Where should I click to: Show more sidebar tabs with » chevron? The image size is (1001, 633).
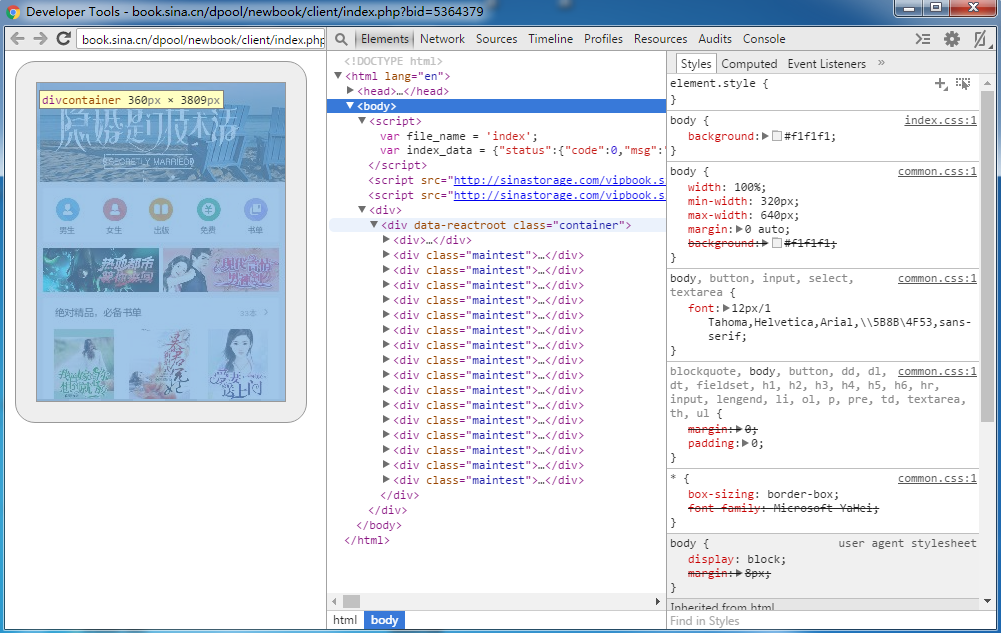coord(882,63)
